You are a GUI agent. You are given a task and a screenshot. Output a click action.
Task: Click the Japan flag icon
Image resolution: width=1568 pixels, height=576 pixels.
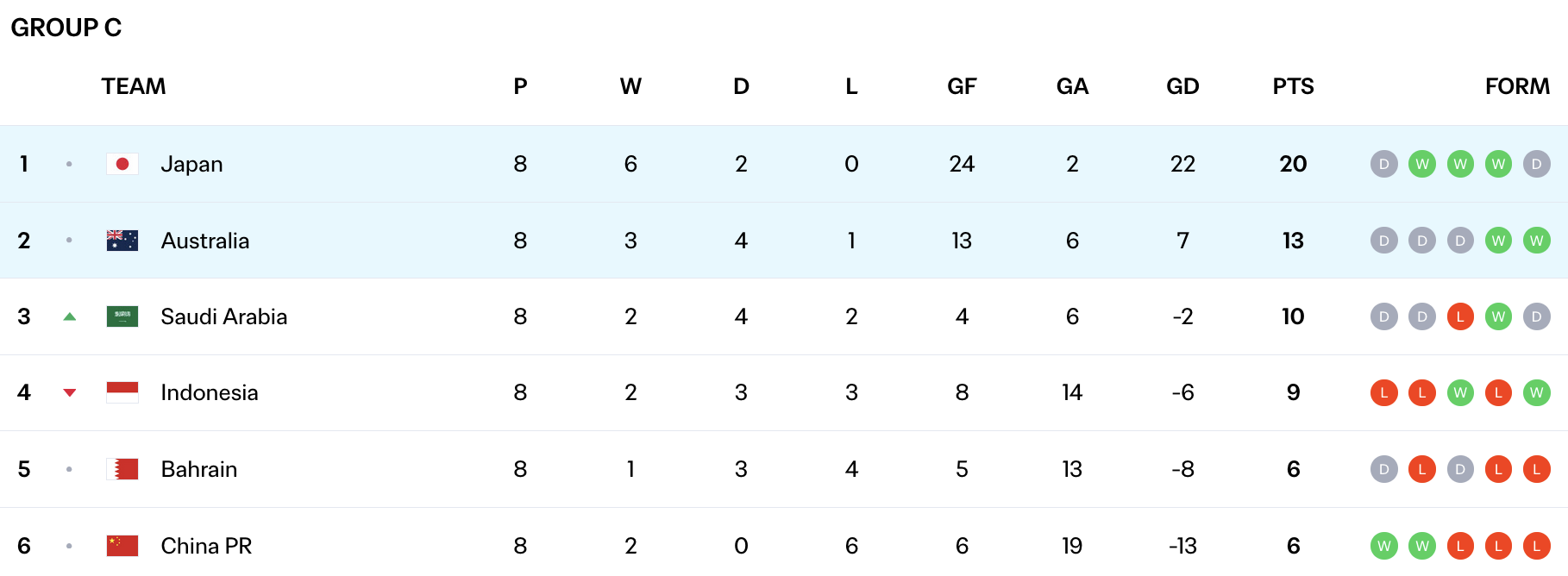coord(122,164)
